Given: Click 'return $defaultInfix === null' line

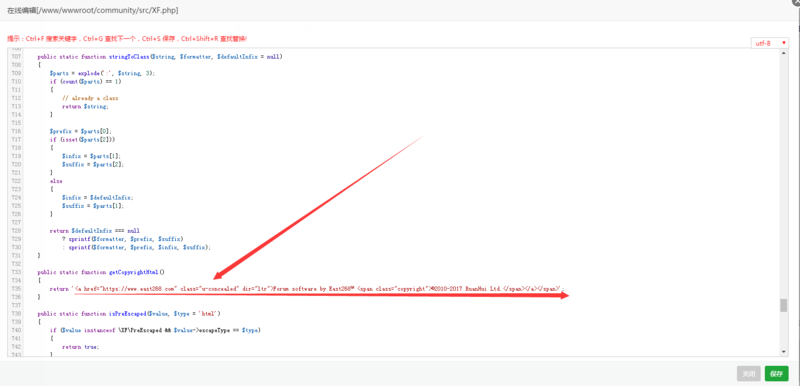Looking at the screenshot, I should (94, 230).
